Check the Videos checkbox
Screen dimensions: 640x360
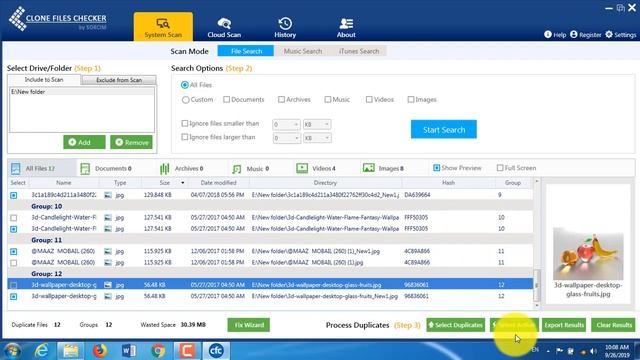pyautogui.click(x=369, y=99)
